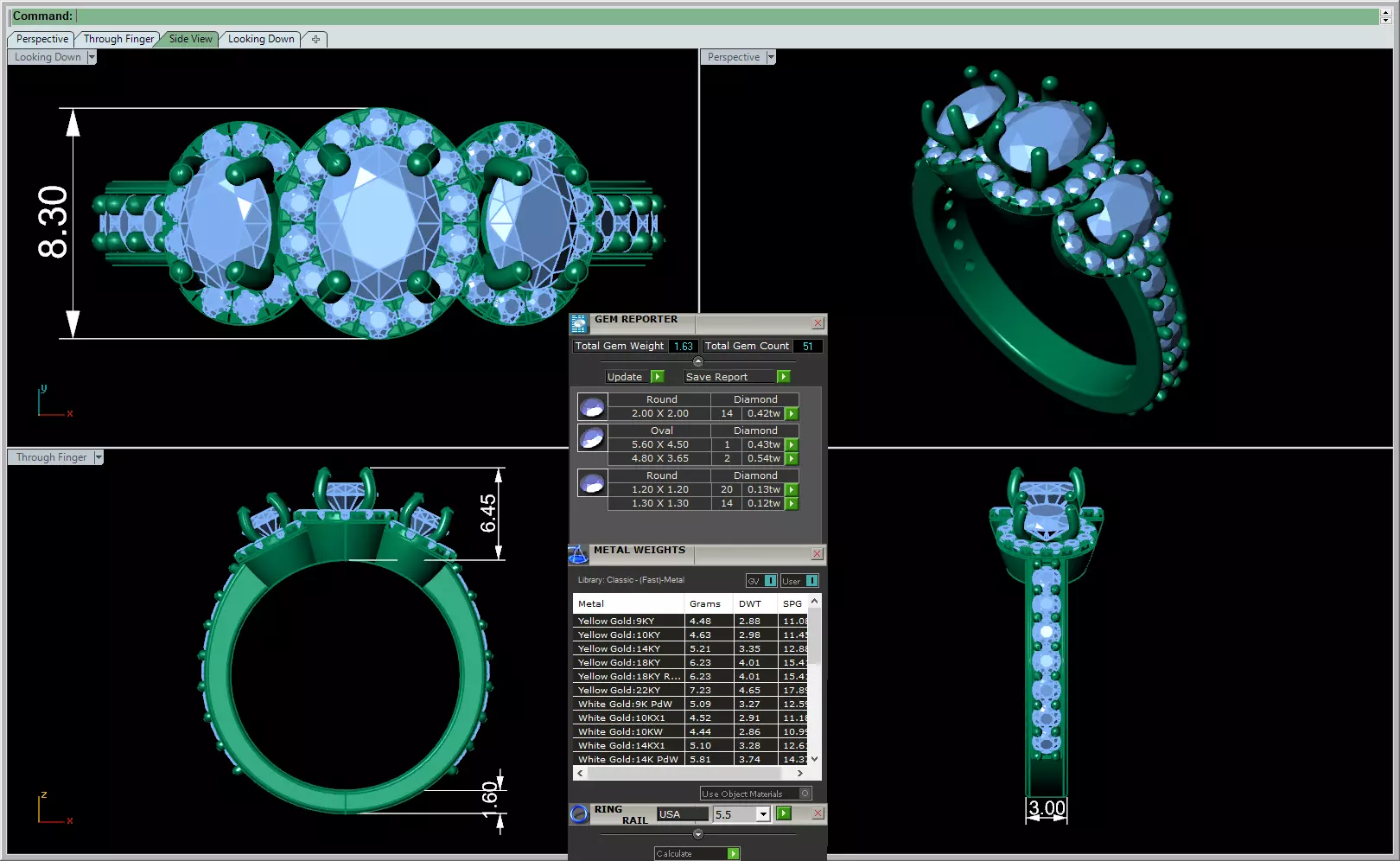Sort by the DWT column header
Image resolution: width=1400 pixels, height=861 pixels.
[754, 603]
